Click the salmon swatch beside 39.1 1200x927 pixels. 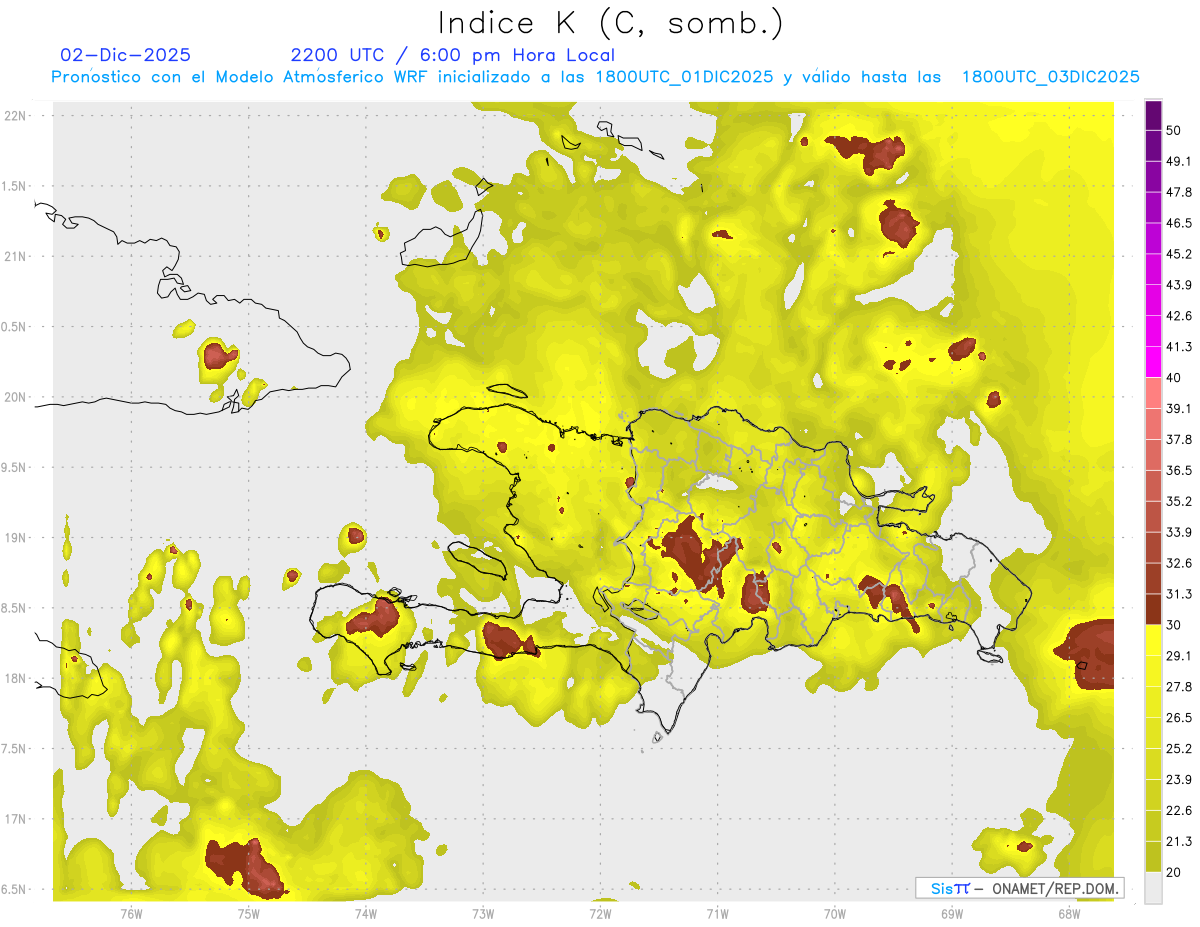(x=1154, y=392)
